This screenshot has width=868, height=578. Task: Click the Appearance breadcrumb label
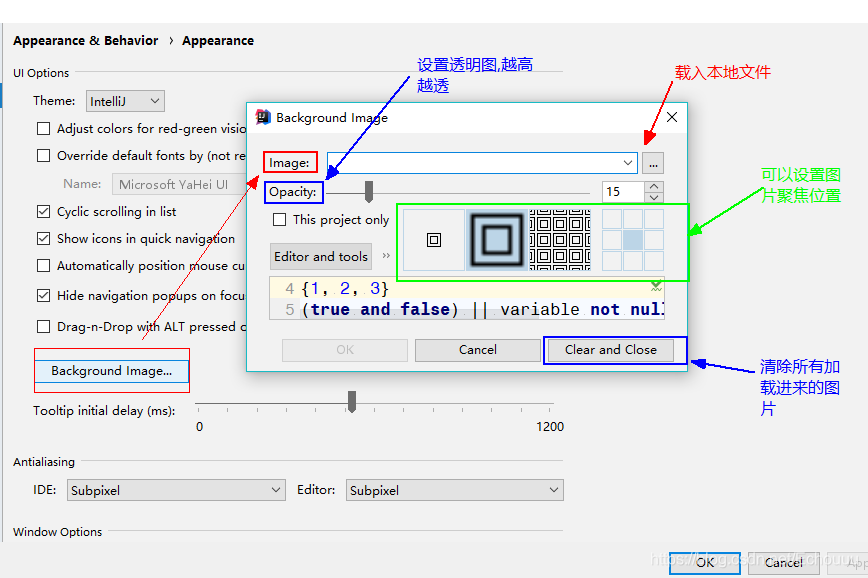pyautogui.click(x=218, y=40)
